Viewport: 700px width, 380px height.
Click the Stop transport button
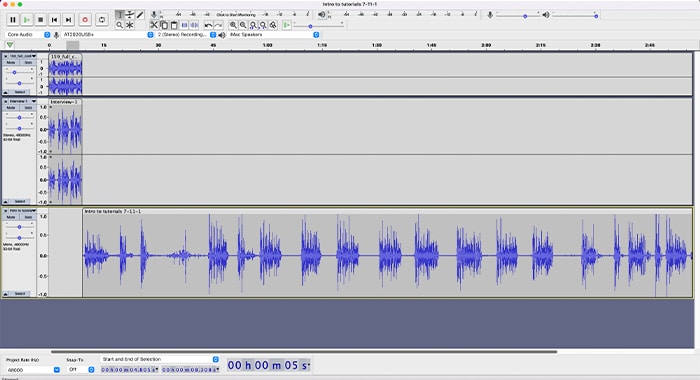pos(41,20)
